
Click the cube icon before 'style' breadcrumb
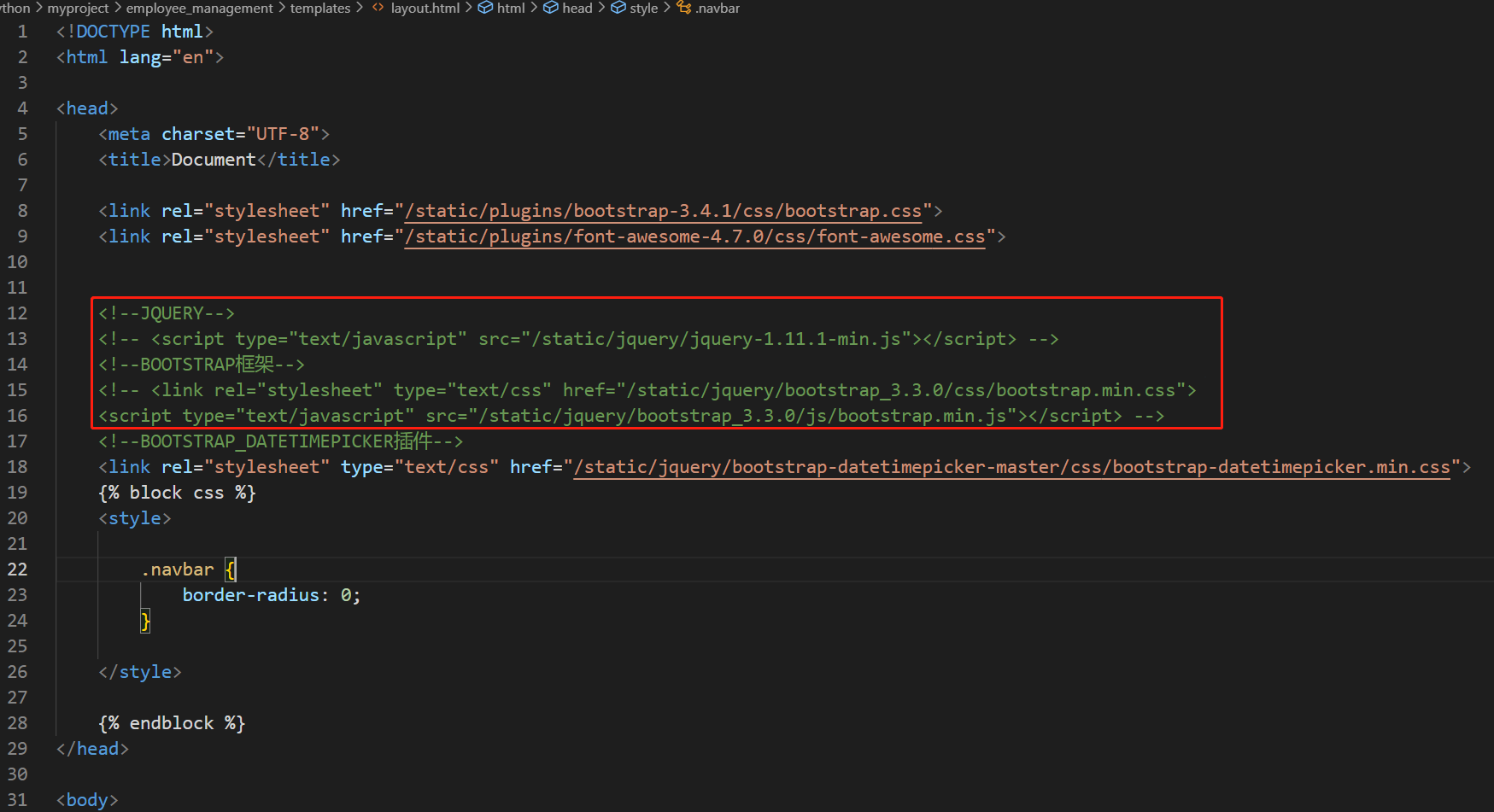[x=618, y=8]
